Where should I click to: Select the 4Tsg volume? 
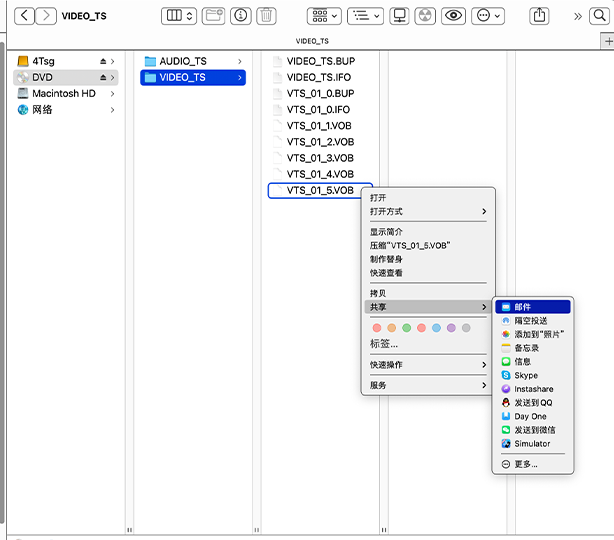[x=66, y=61]
